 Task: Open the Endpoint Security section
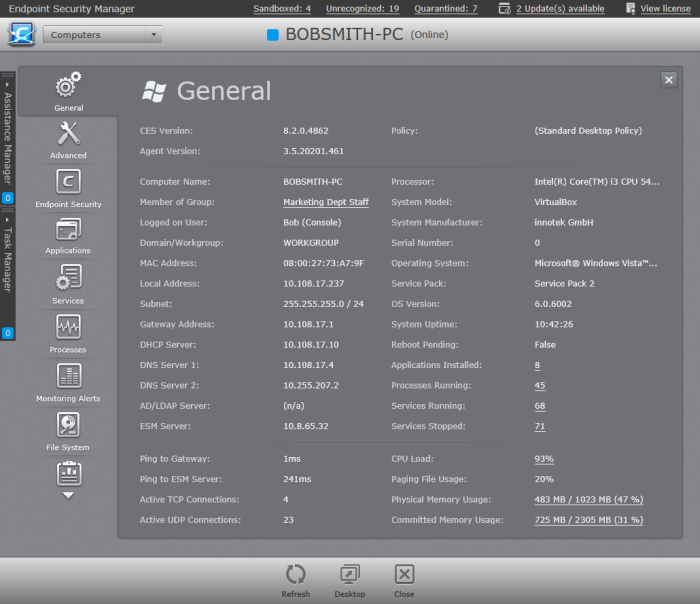[x=68, y=188]
